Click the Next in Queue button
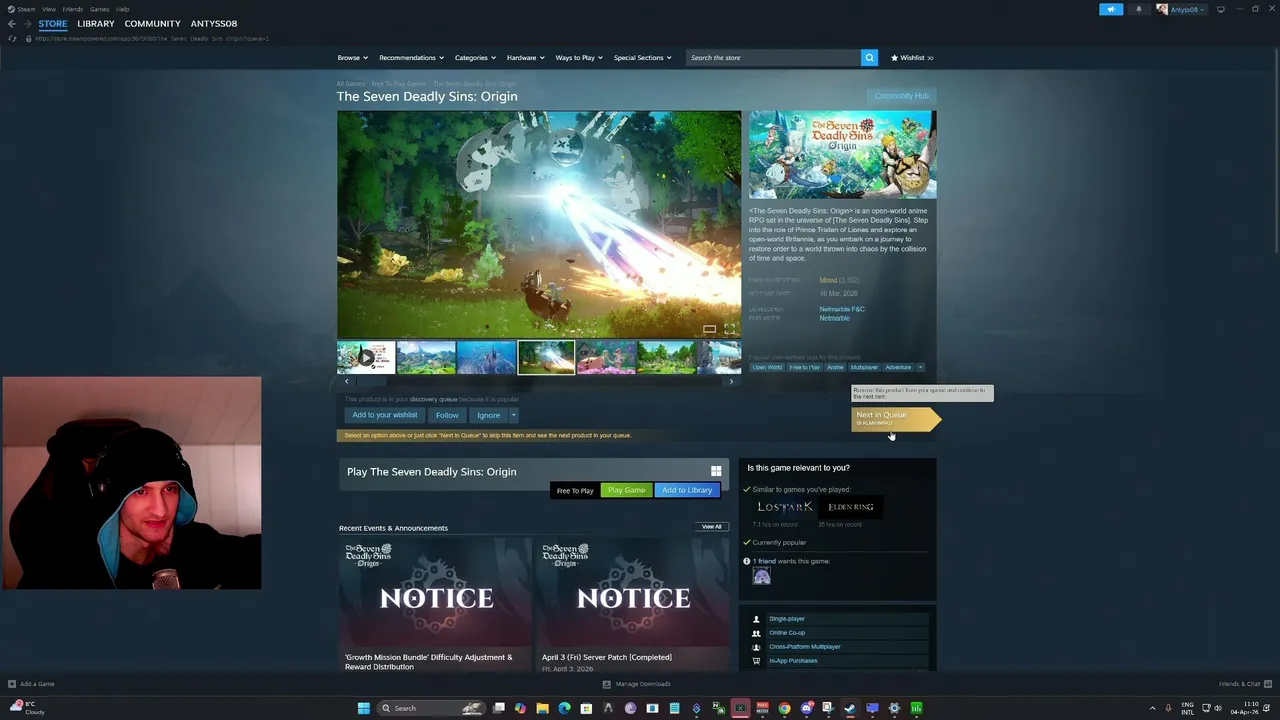This screenshot has height=720, width=1280. pyautogui.click(x=895, y=418)
